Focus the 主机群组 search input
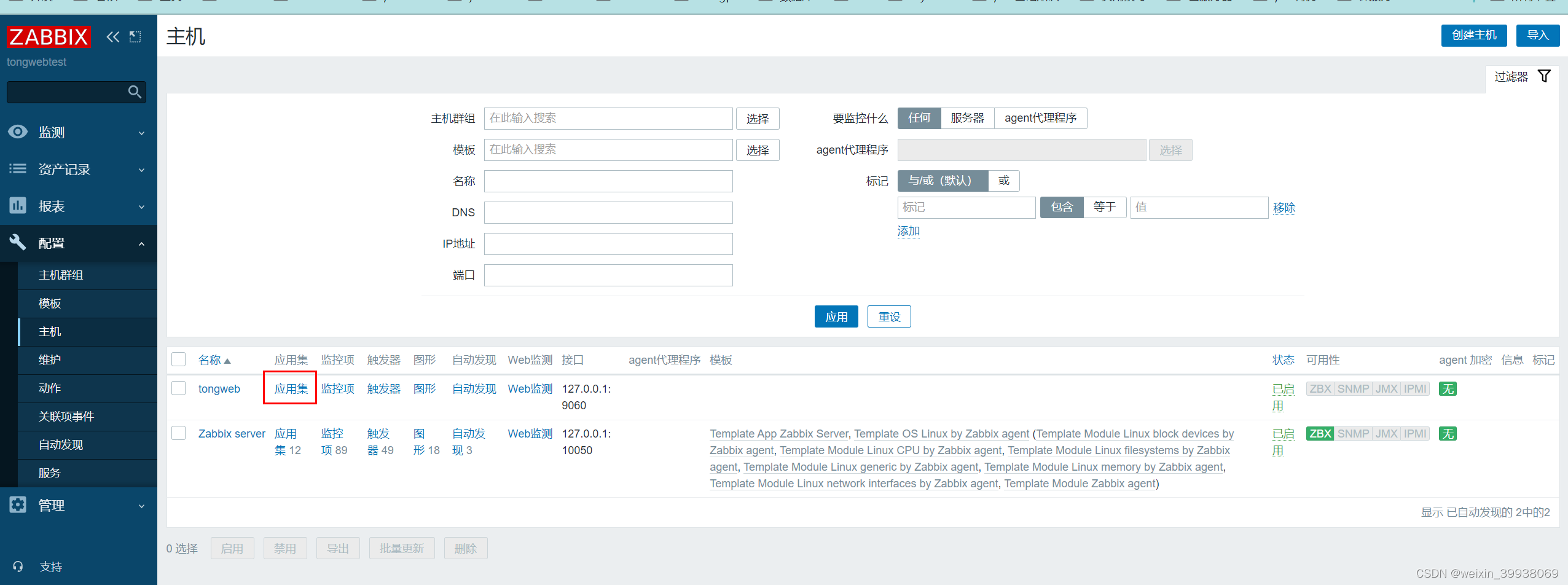 (x=608, y=119)
